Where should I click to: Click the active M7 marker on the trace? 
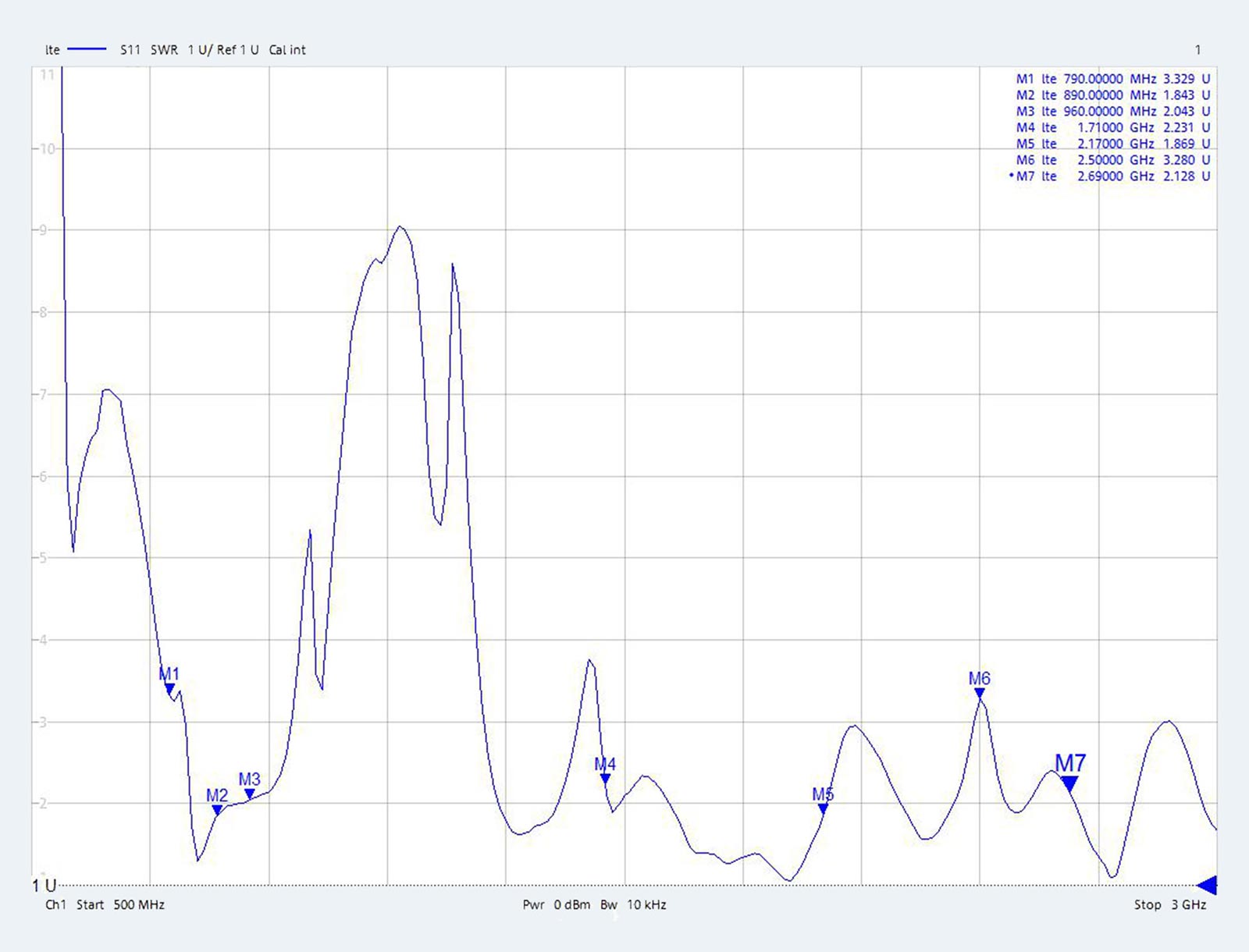point(1069,783)
